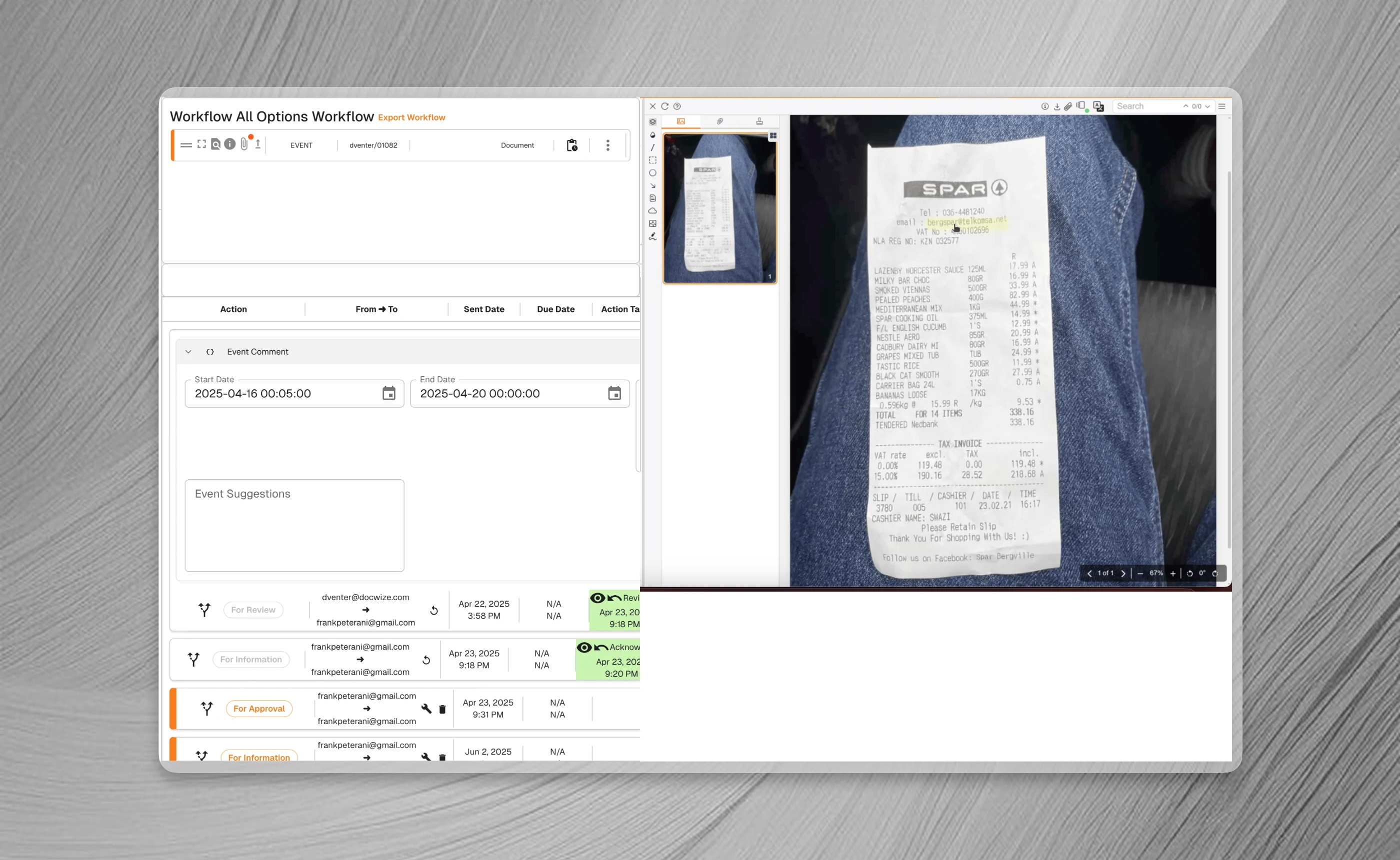Click the drag handle on the event bar
Screen dimensions: 1400x860
pyautogui.click(x=186, y=145)
